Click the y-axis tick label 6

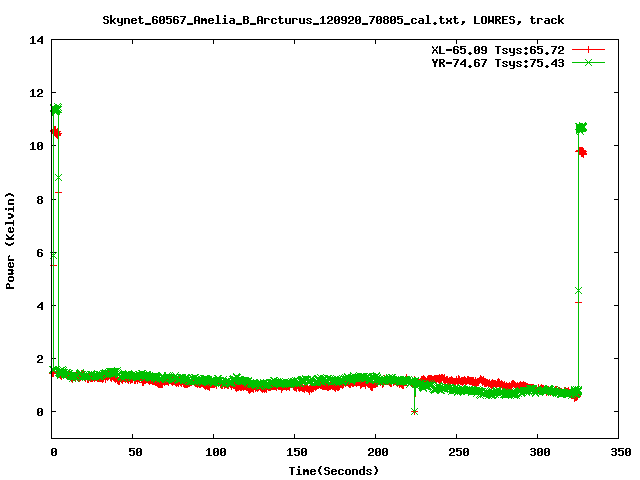coord(40,253)
